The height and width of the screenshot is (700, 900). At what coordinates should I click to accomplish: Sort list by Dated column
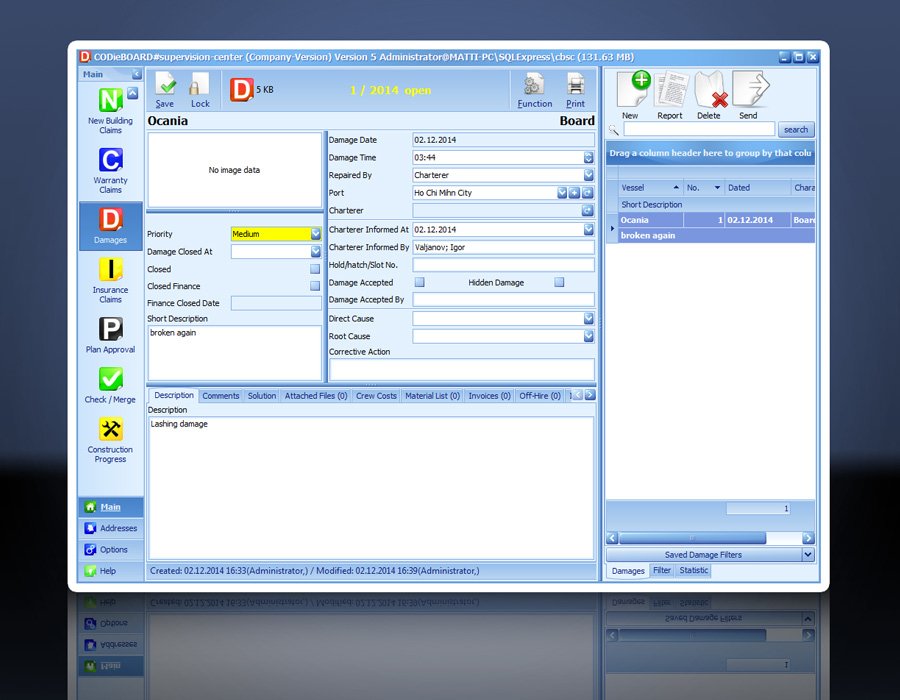pyautogui.click(x=757, y=188)
